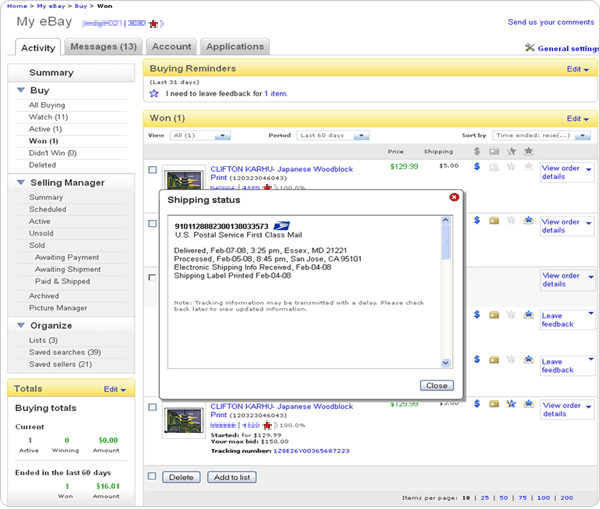Go to Home in the breadcrumb

17,6
